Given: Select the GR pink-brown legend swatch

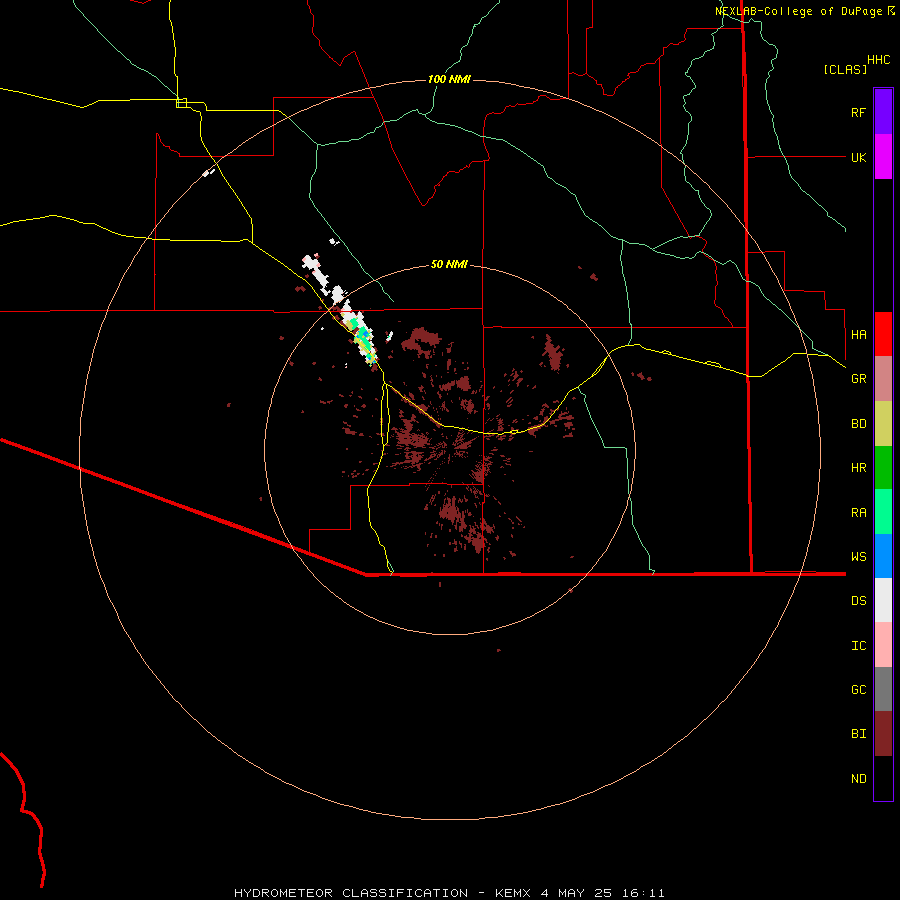Looking at the screenshot, I should coord(883,379).
